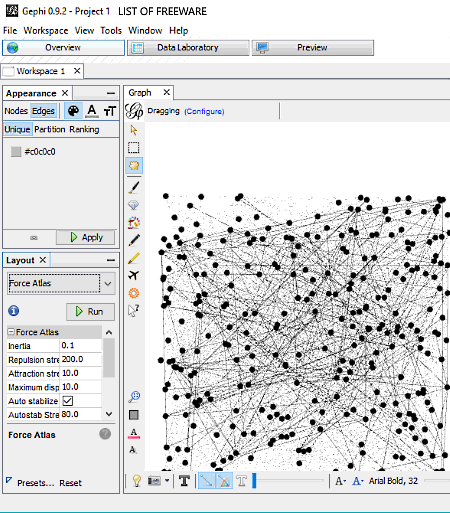
Task: Run the Force Atlas layout
Action: [90, 312]
